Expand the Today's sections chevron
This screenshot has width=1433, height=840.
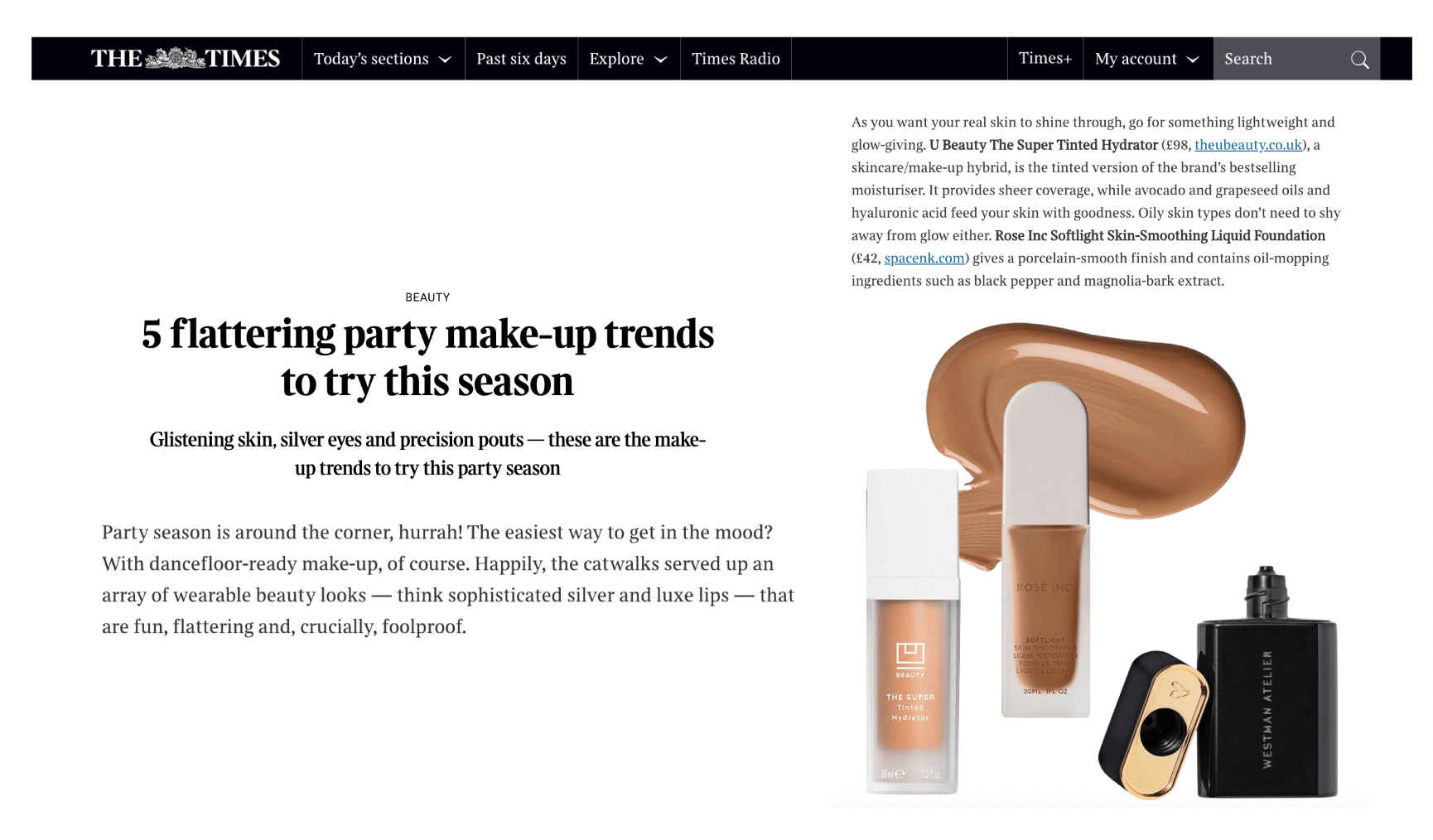point(445,60)
